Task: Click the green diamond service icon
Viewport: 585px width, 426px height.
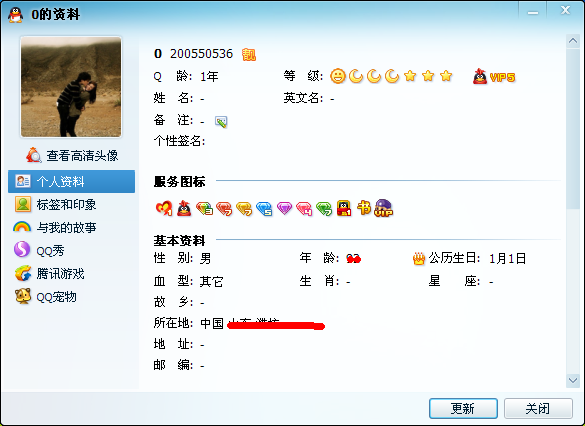Action: (x=324, y=209)
